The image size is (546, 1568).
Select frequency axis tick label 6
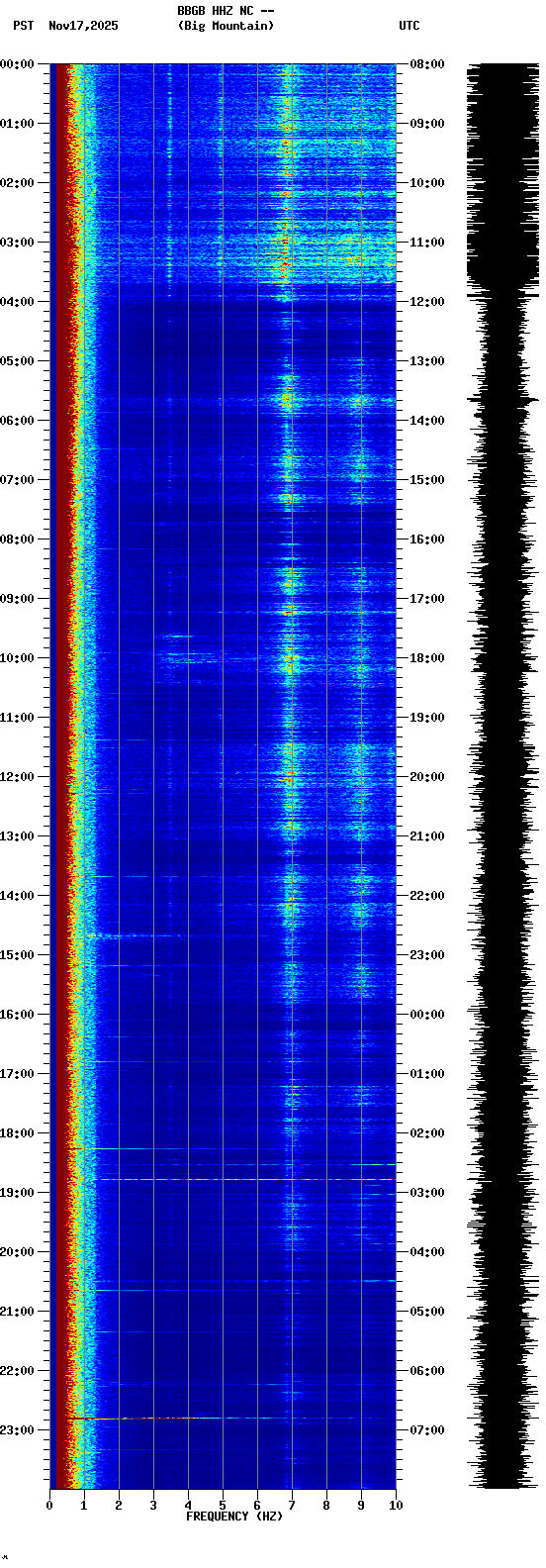[257, 1506]
